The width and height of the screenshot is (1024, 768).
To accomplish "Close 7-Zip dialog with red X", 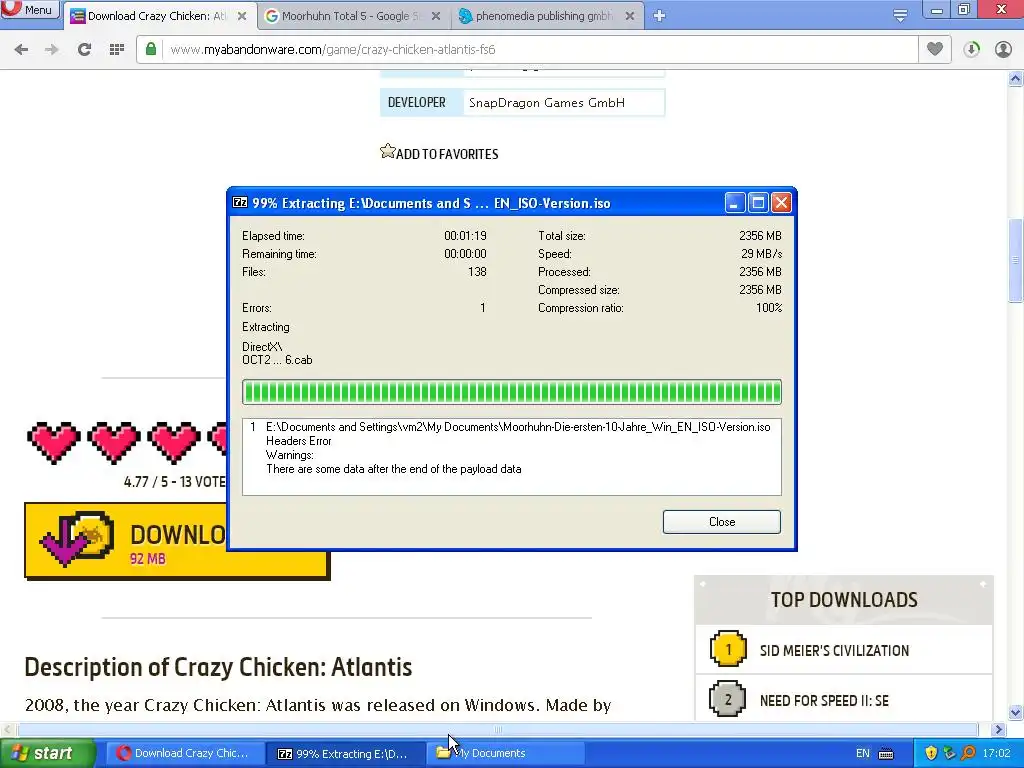I will [x=781, y=203].
